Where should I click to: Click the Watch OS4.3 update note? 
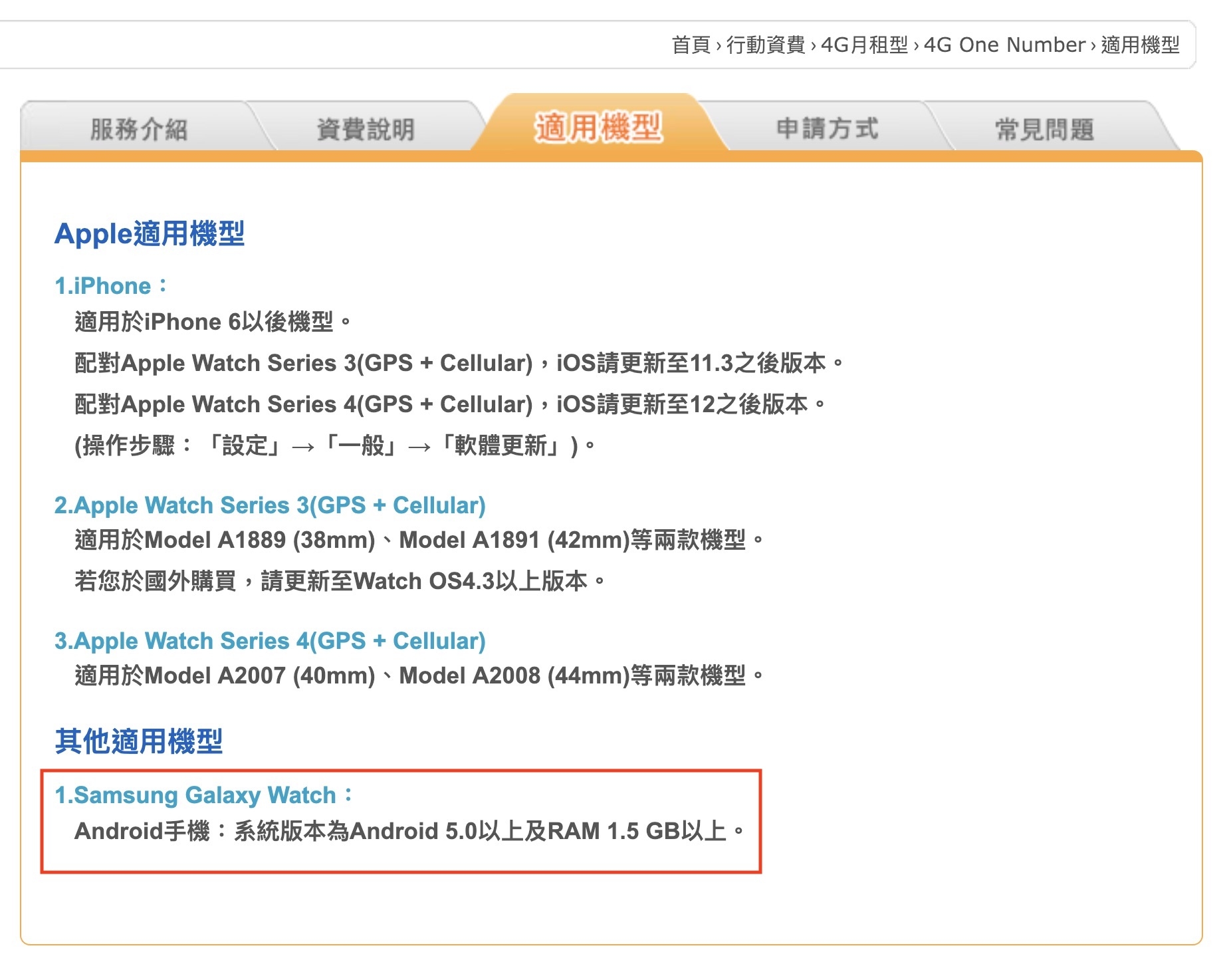339,581
